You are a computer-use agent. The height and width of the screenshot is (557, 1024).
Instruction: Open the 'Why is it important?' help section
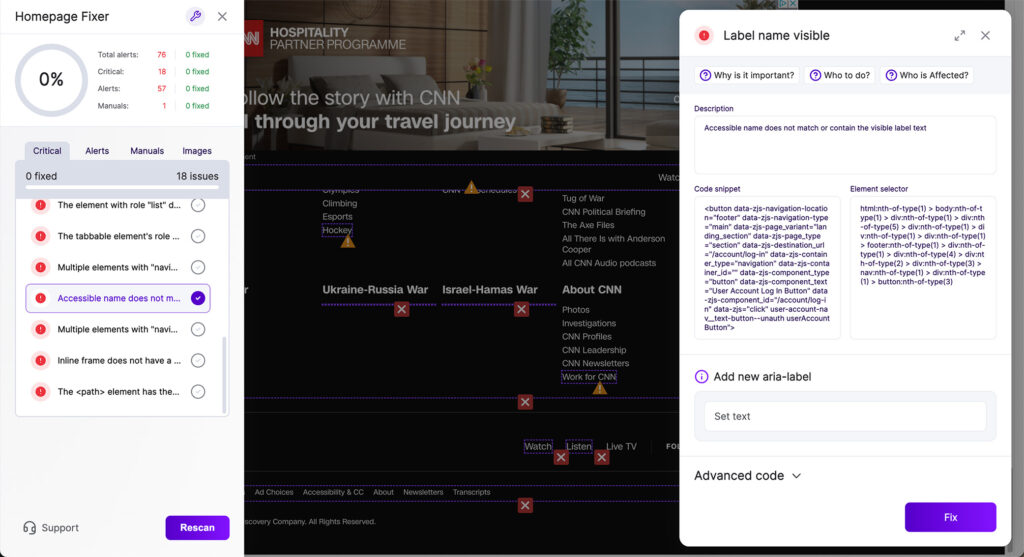(746, 75)
